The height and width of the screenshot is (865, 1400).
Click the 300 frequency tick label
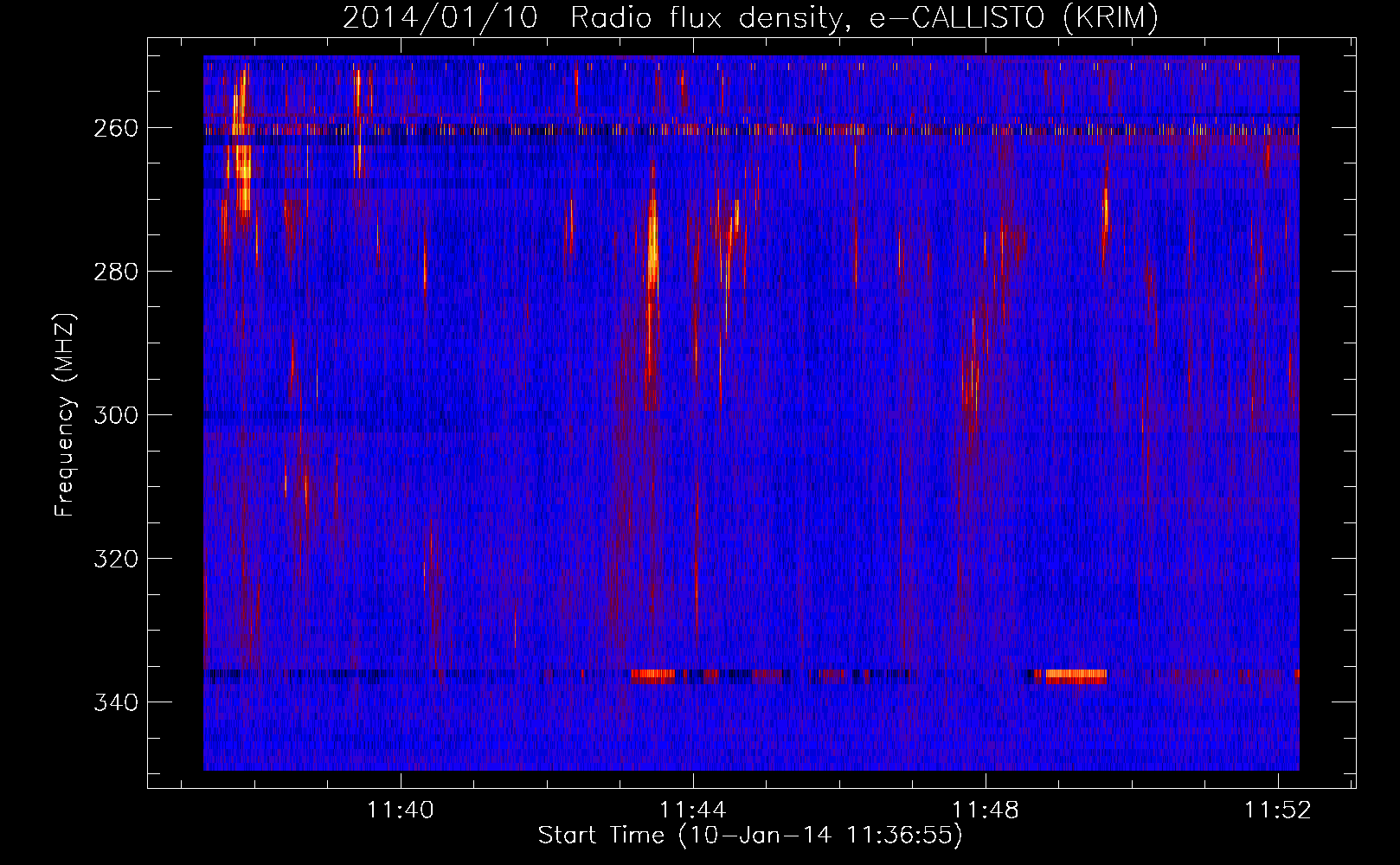coord(116,415)
